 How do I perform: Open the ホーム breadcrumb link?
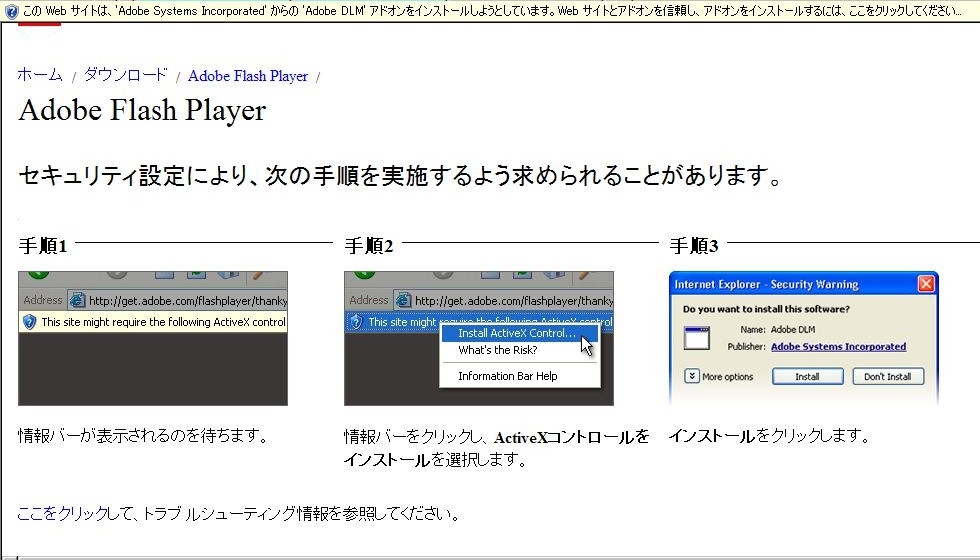[x=40, y=75]
